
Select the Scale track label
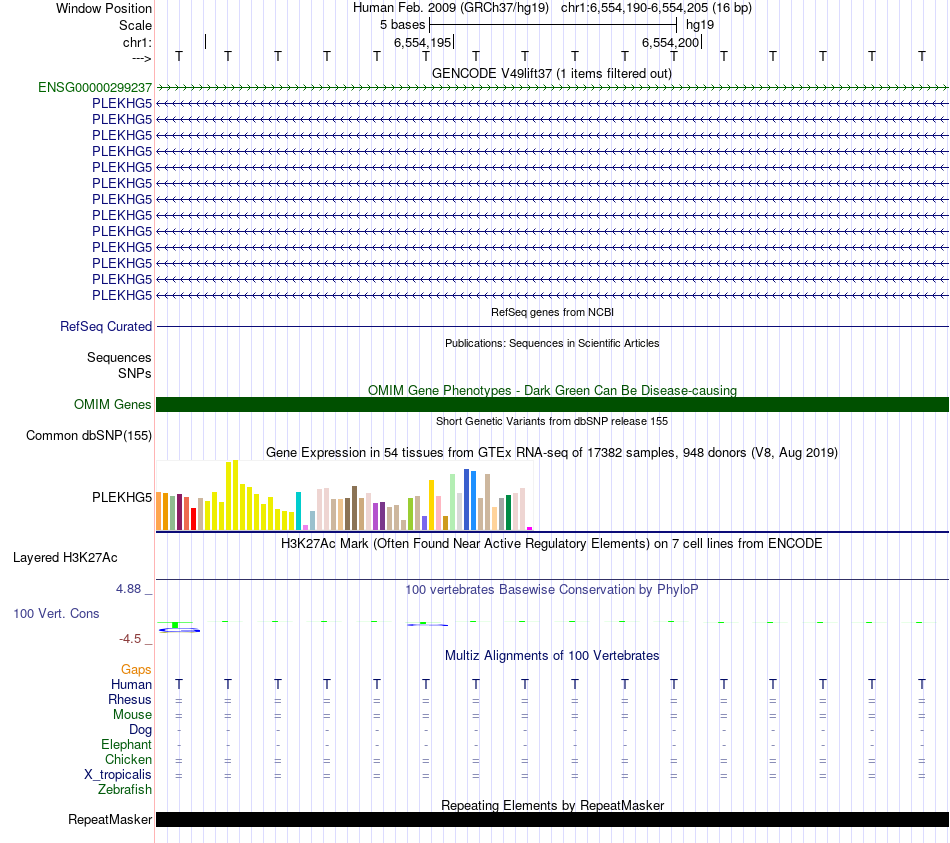coord(135,25)
